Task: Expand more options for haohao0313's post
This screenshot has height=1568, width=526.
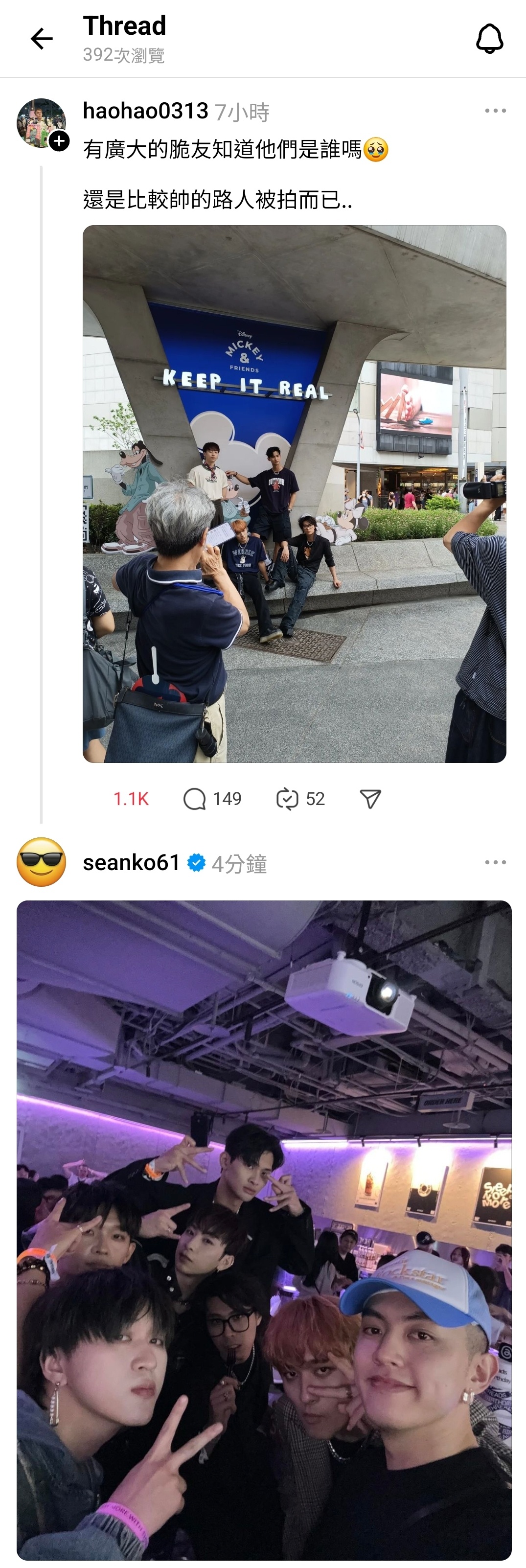Action: pos(496,111)
